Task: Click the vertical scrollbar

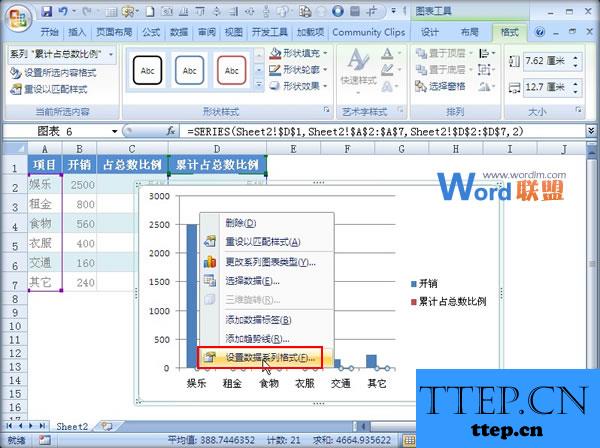Action: 592,264
